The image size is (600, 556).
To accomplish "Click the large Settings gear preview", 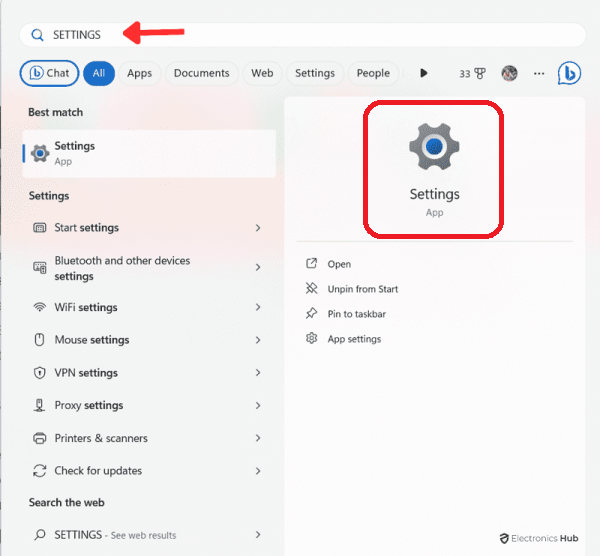I will point(434,147).
